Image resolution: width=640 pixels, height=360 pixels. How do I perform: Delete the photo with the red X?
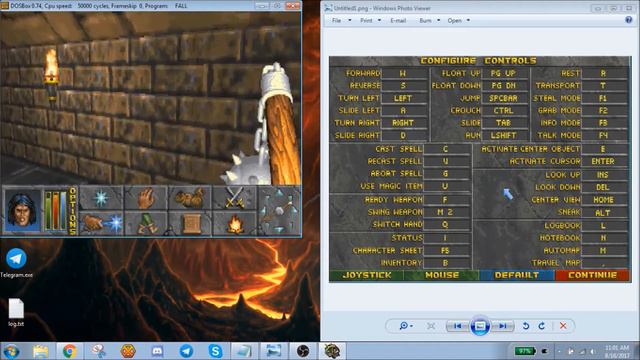563,326
